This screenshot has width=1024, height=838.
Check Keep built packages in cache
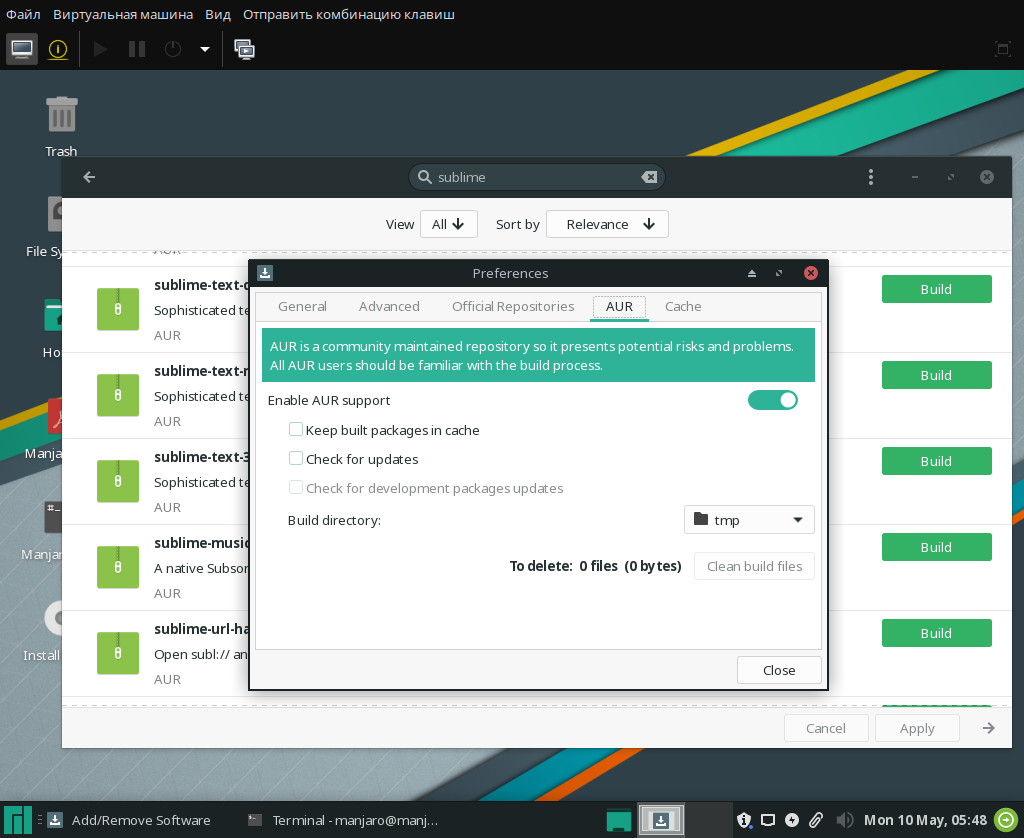pos(296,430)
